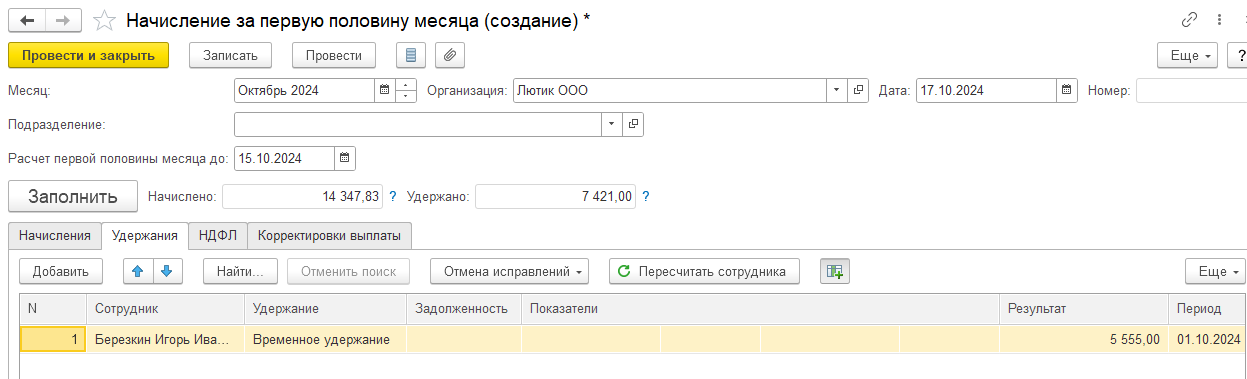
Task: Select the Березкин Игорь employee cell
Action: tap(165, 339)
